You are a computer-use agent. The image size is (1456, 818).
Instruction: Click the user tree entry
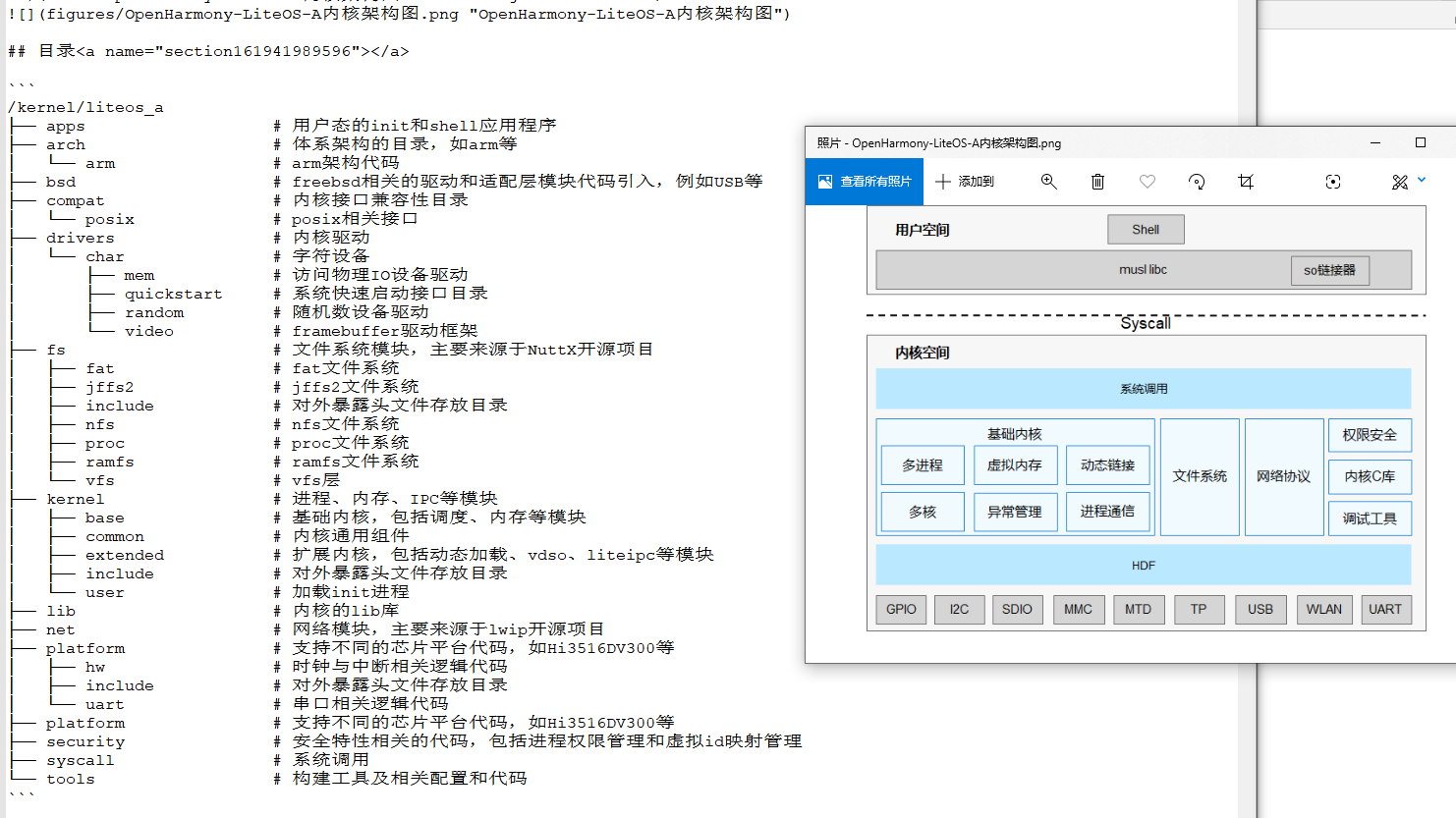pos(105,593)
